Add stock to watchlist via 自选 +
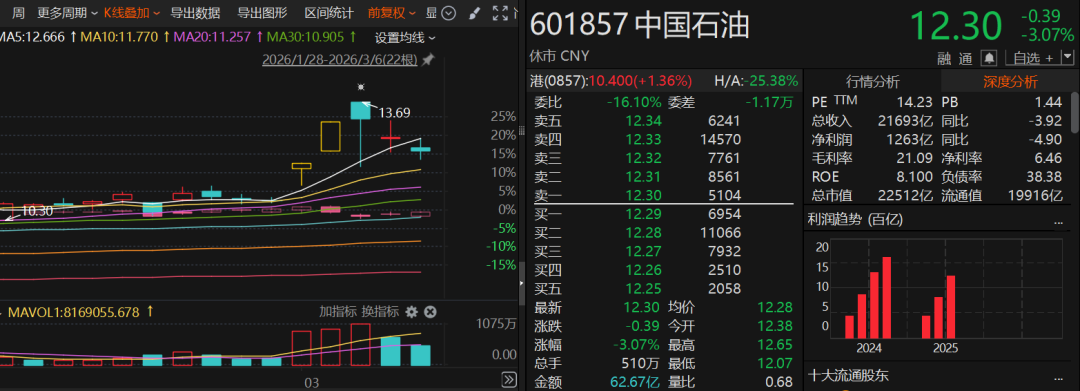 pos(1032,58)
